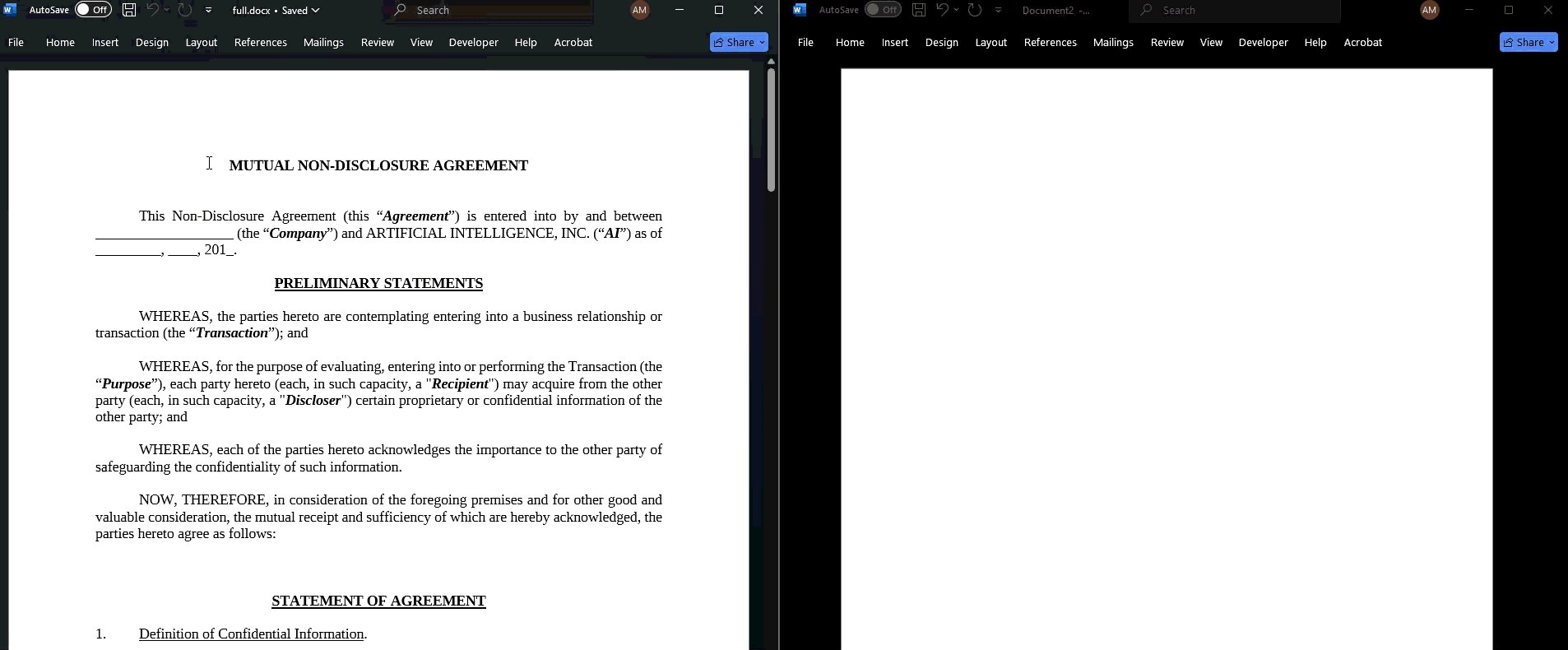The width and height of the screenshot is (1568, 650).
Task: Go to Layout tab in full.docx
Action: 202,42
